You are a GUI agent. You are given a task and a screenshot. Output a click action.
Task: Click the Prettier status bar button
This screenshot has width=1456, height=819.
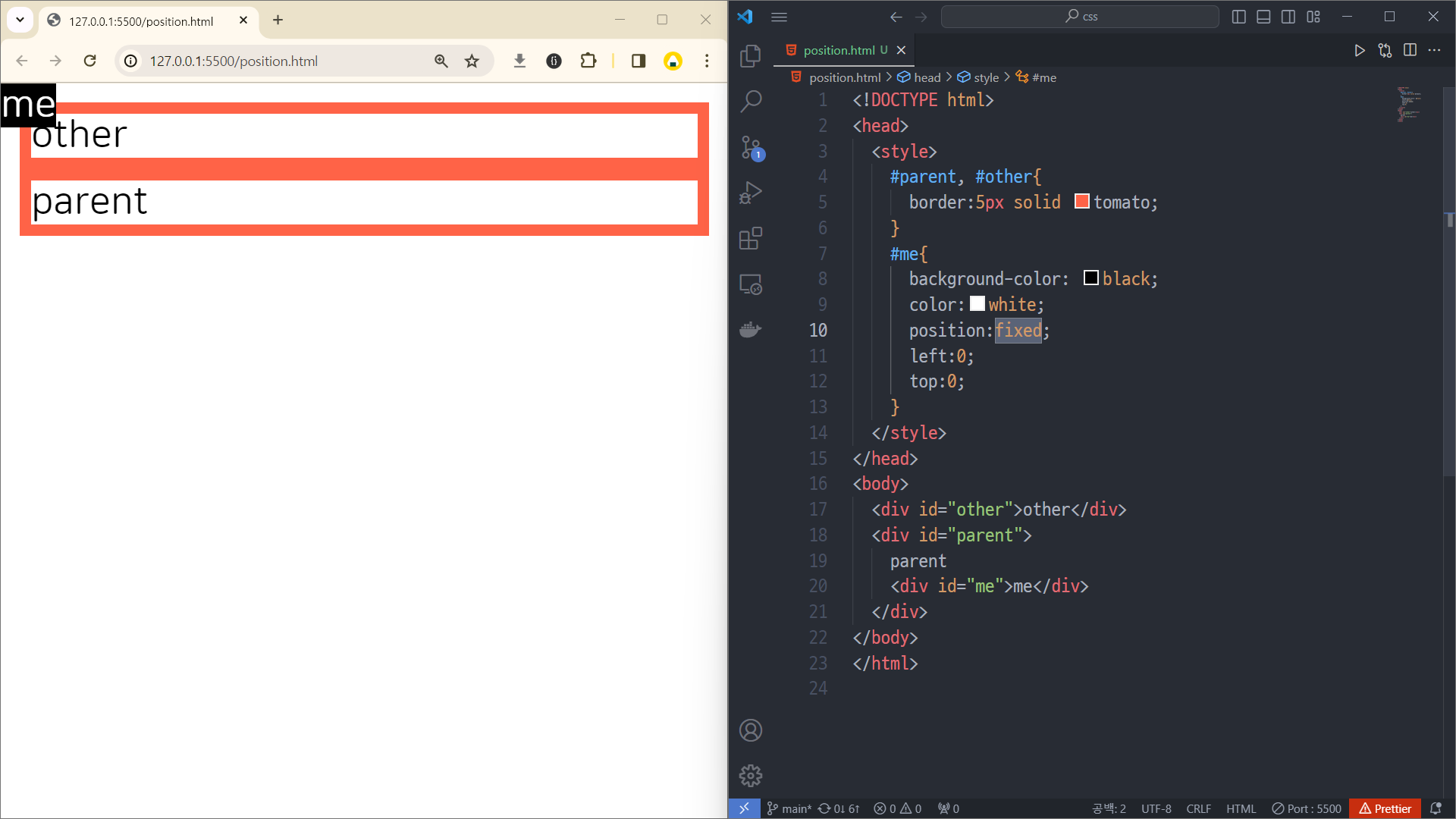[1385, 808]
